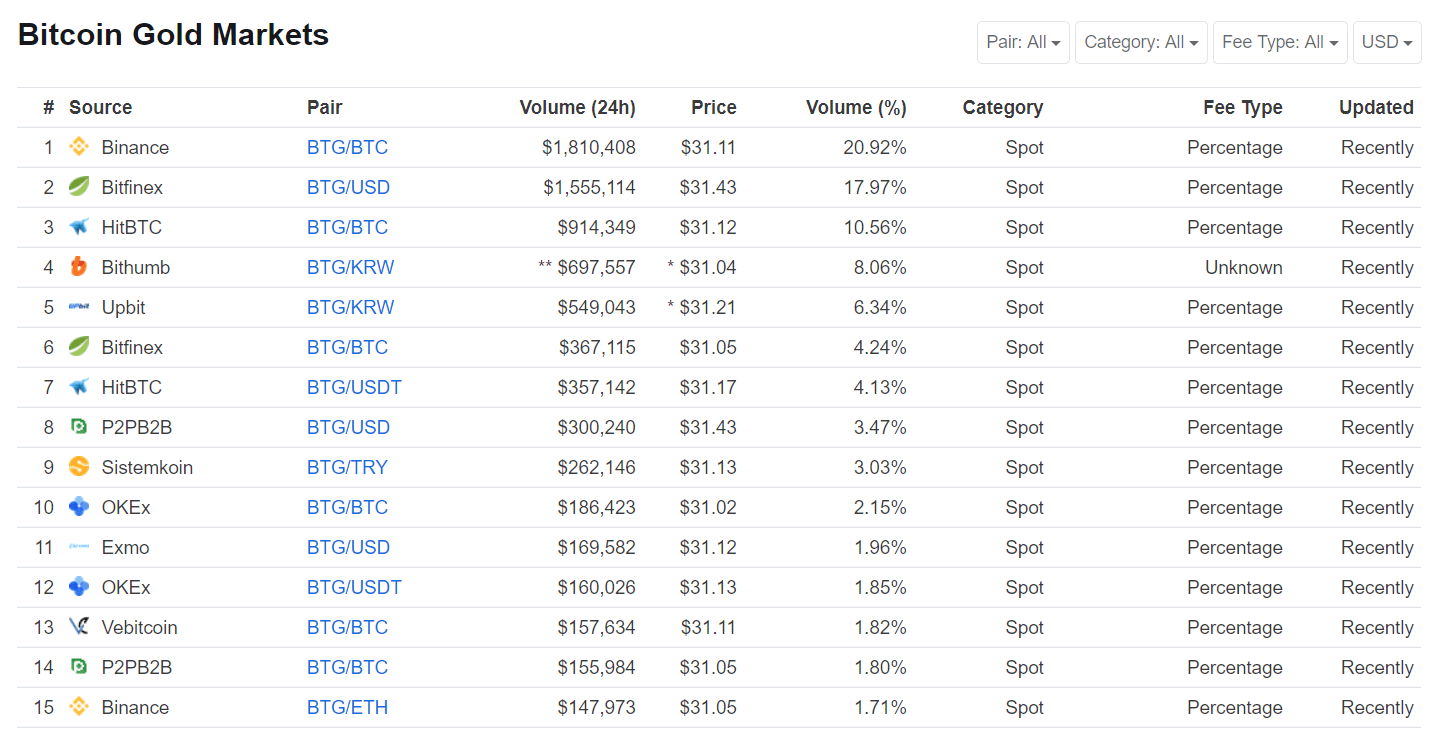Click the OKEx icon in row 10

(79, 507)
